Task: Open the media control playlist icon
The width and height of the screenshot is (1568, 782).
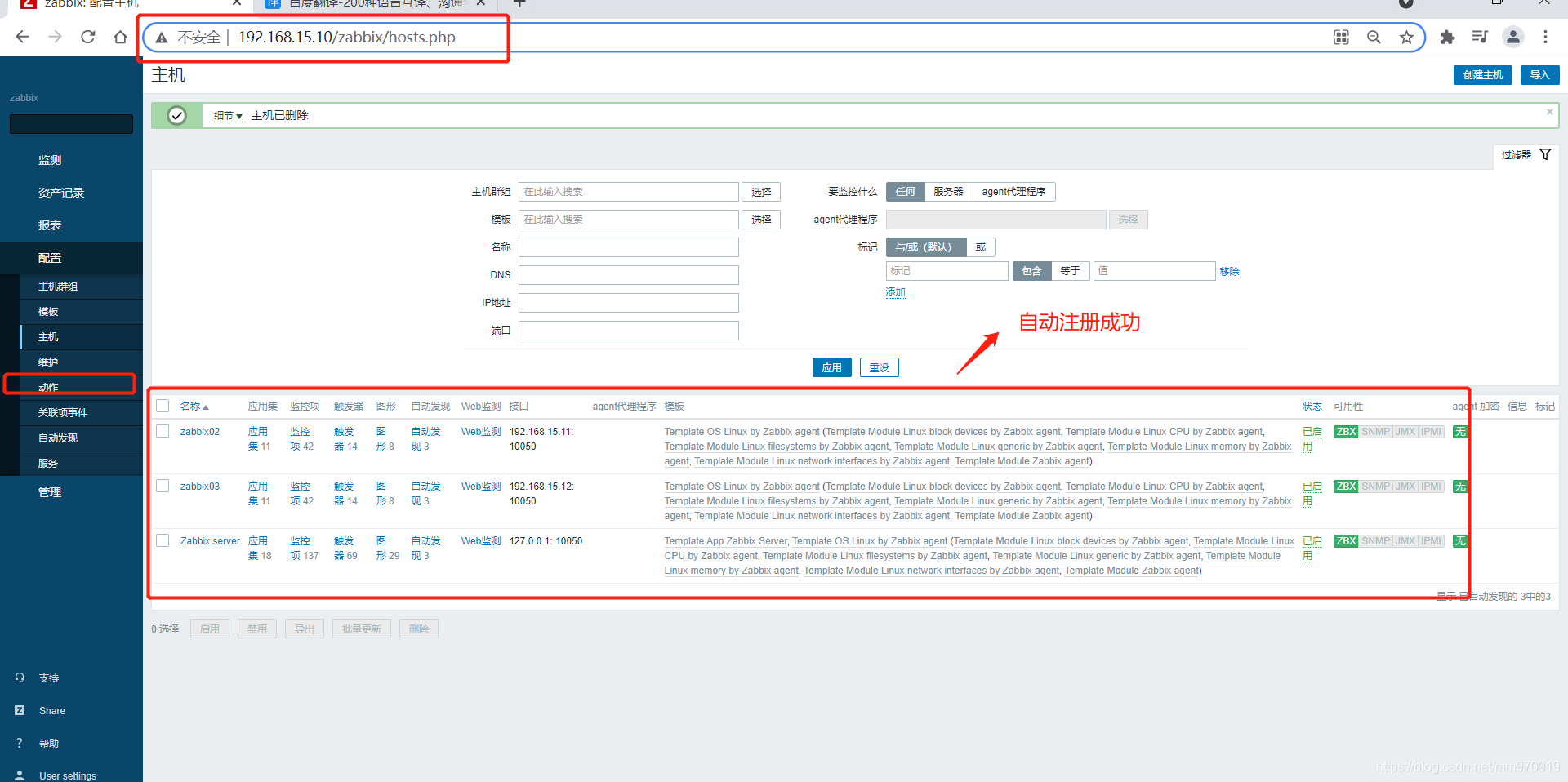Action: coord(1480,37)
